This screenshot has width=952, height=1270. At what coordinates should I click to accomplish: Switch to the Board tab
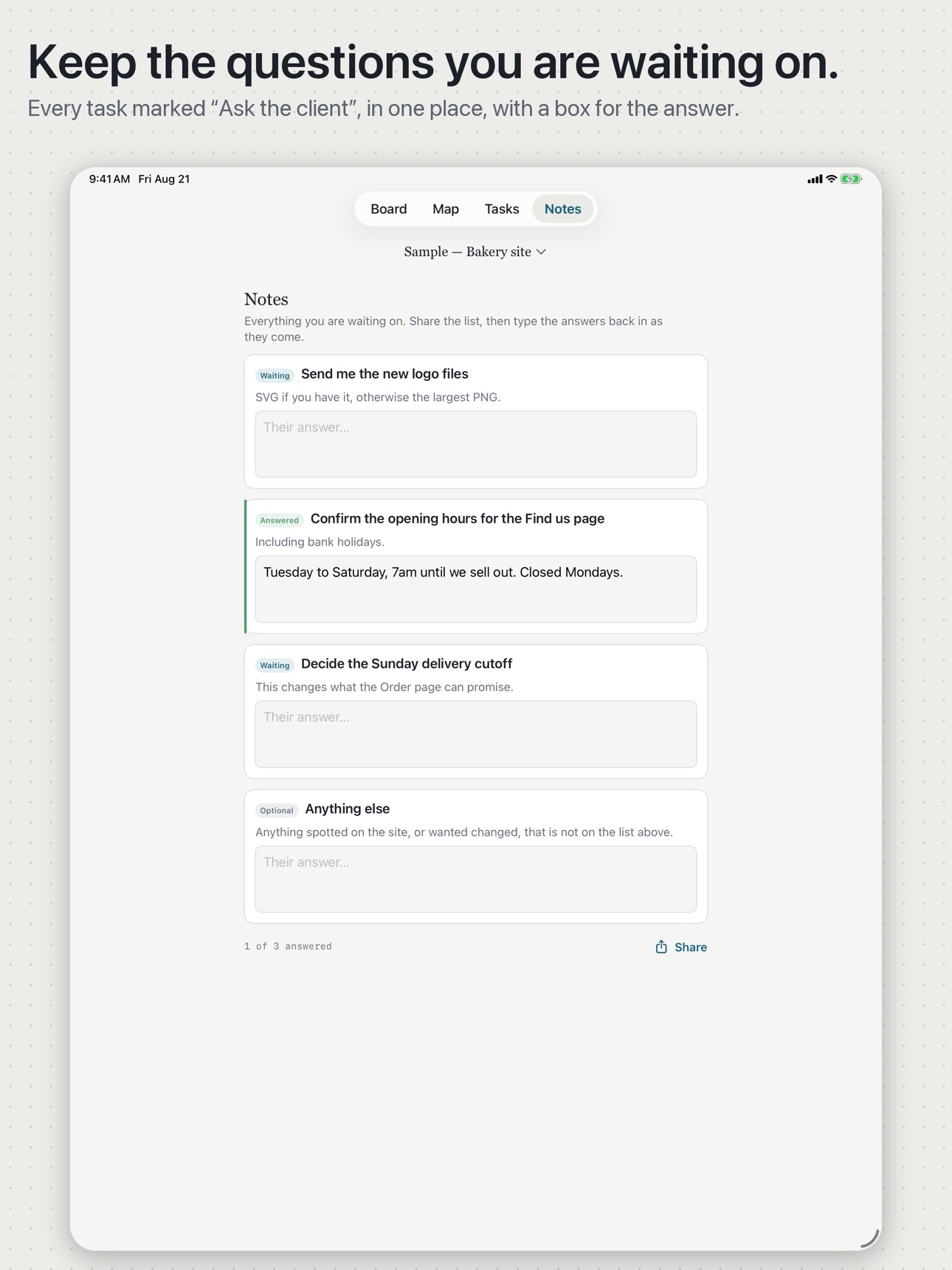point(388,209)
